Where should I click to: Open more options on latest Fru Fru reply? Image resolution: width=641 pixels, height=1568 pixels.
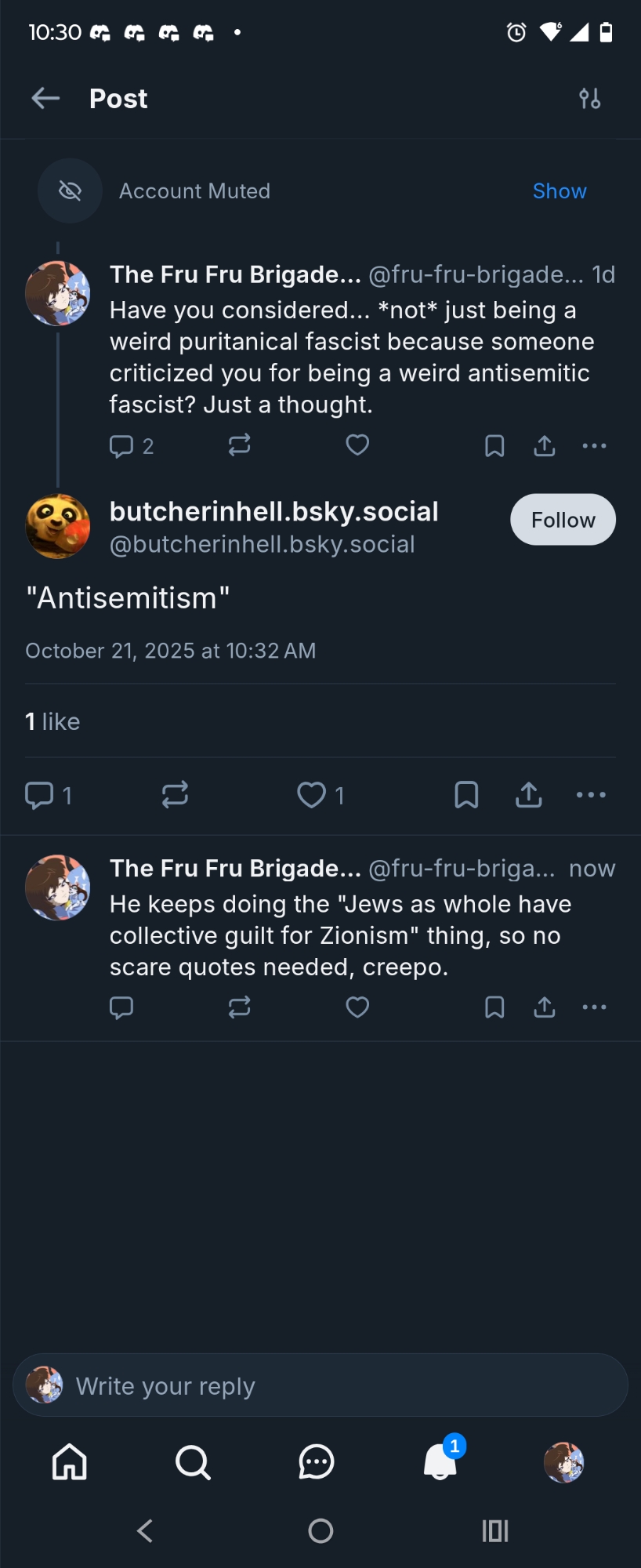tap(594, 1007)
